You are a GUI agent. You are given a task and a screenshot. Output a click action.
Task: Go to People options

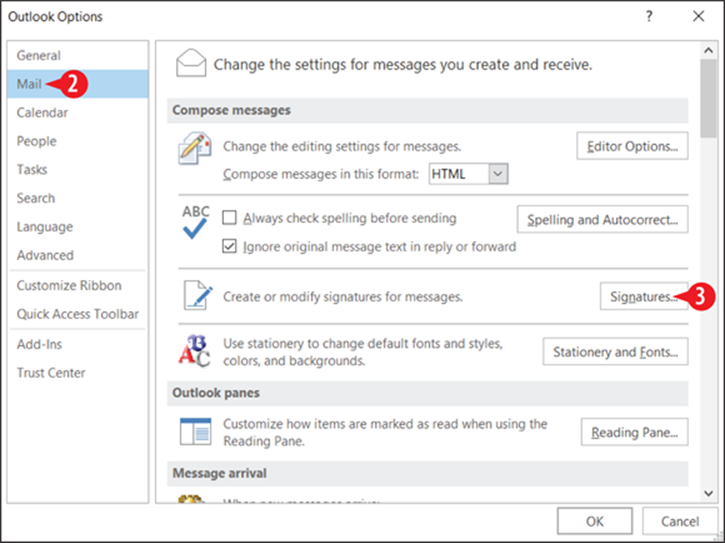point(78,141)
